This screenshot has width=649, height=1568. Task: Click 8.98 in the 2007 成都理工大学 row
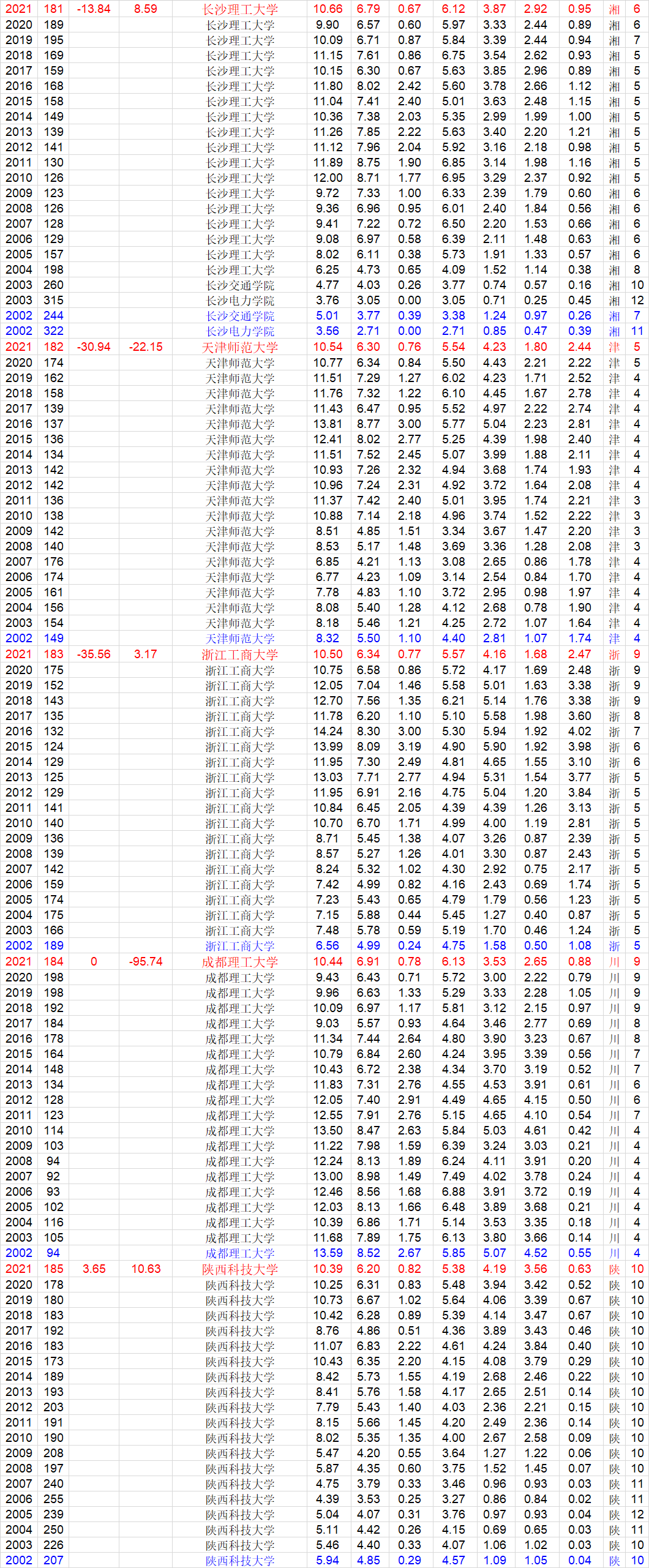coord(368,1177)
